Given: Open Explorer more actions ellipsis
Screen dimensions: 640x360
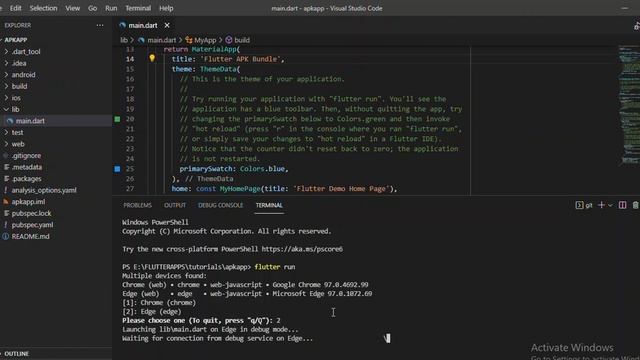Looking at the screenshot, I should (x=100, y=25).
